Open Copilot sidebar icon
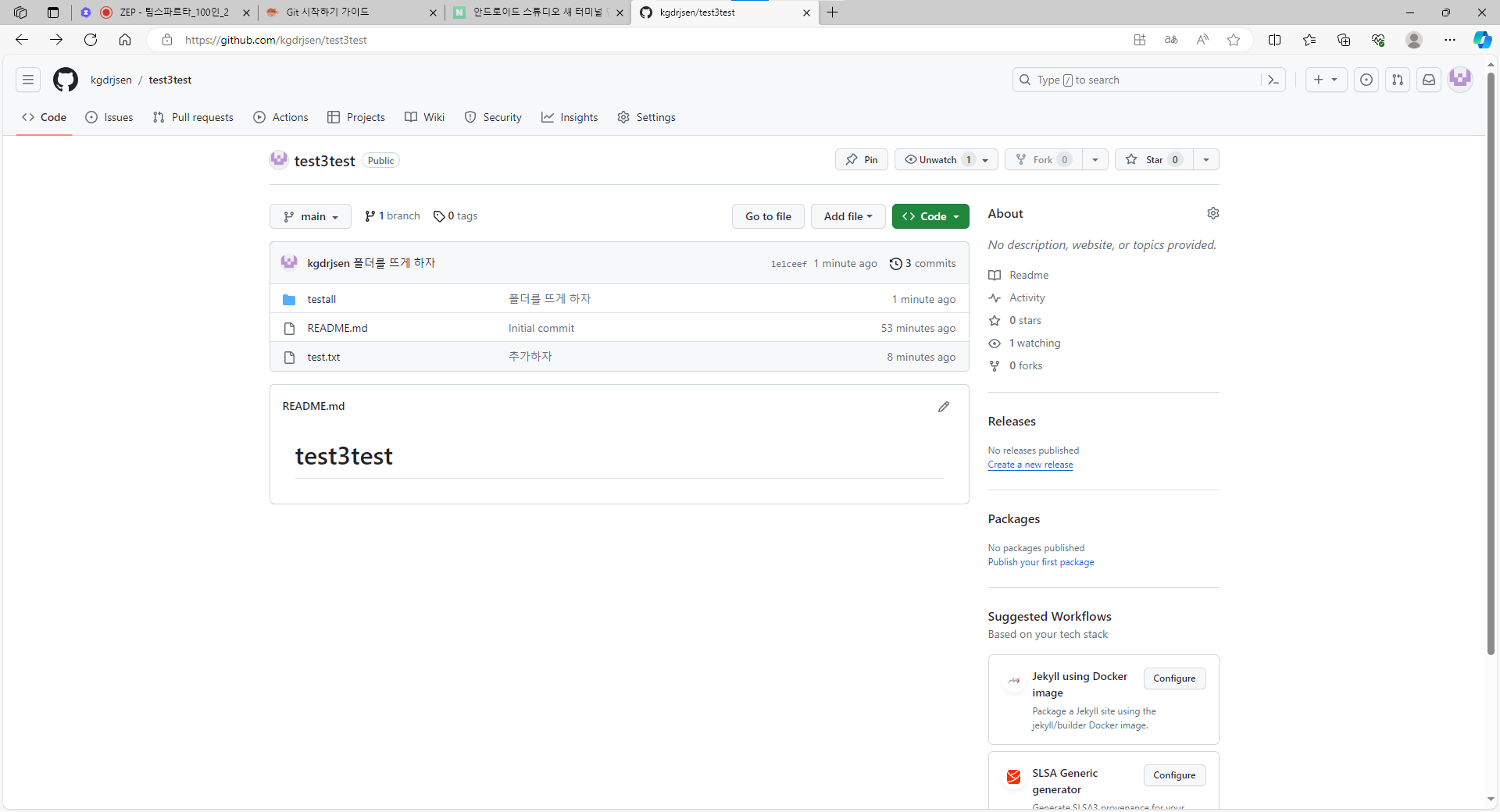This screenshot has height=812, width=1500. (x=1482, y=40)
